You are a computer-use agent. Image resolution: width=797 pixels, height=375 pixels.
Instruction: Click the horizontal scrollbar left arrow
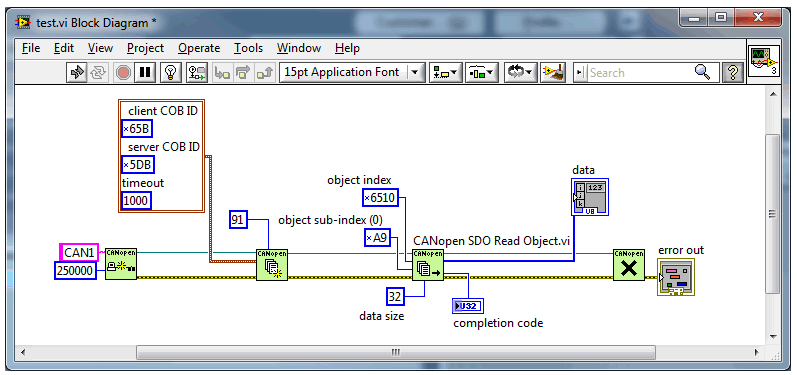pyautogui.click(x=22, y=352)
